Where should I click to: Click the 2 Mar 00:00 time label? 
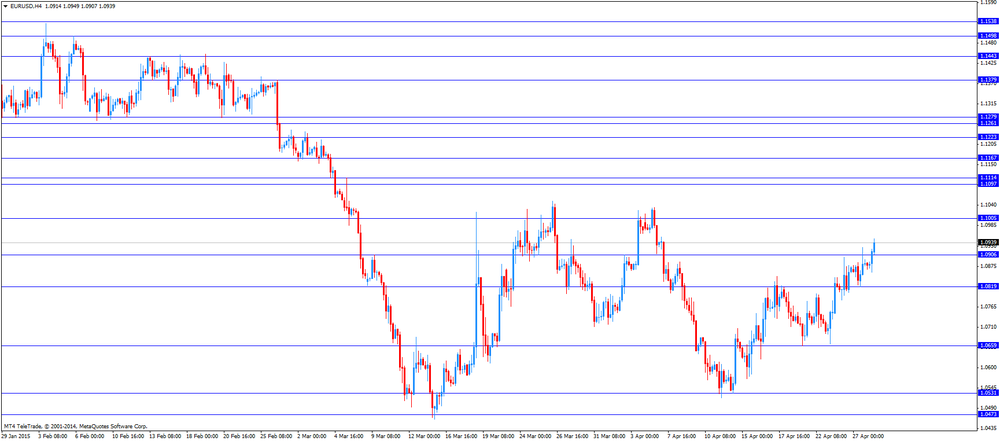312,436
